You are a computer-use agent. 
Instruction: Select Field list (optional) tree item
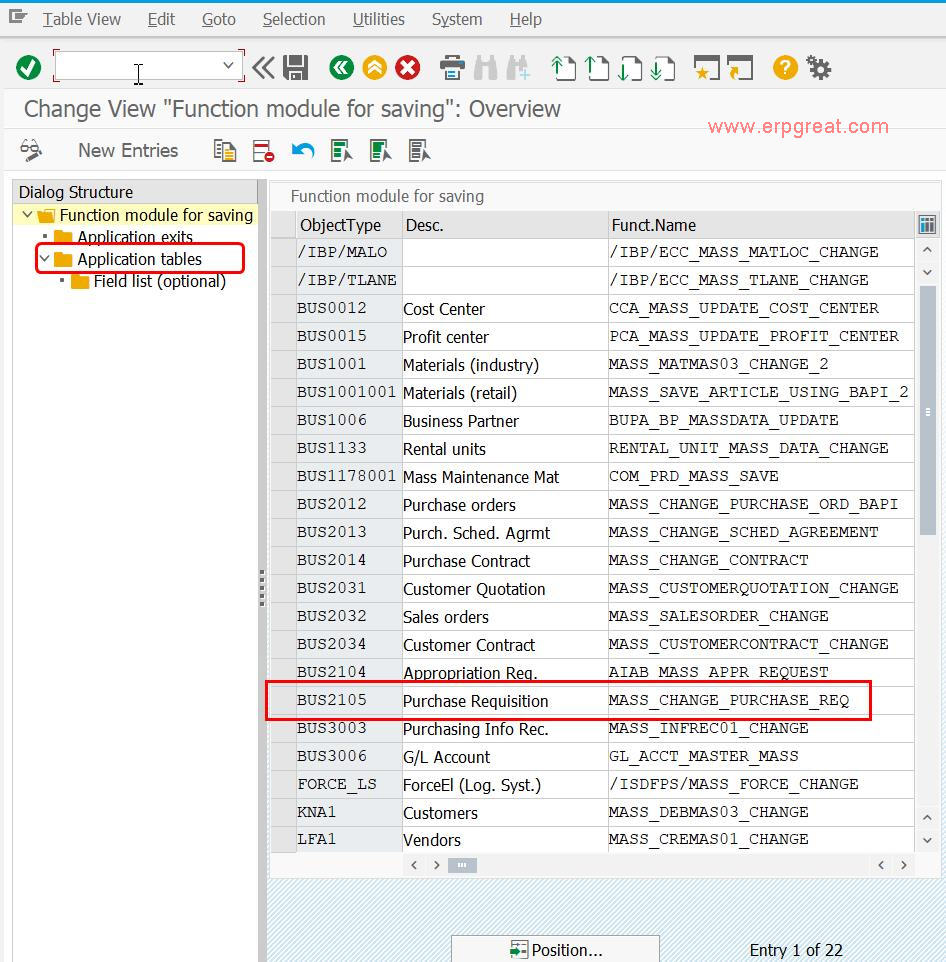pos(160,281)
